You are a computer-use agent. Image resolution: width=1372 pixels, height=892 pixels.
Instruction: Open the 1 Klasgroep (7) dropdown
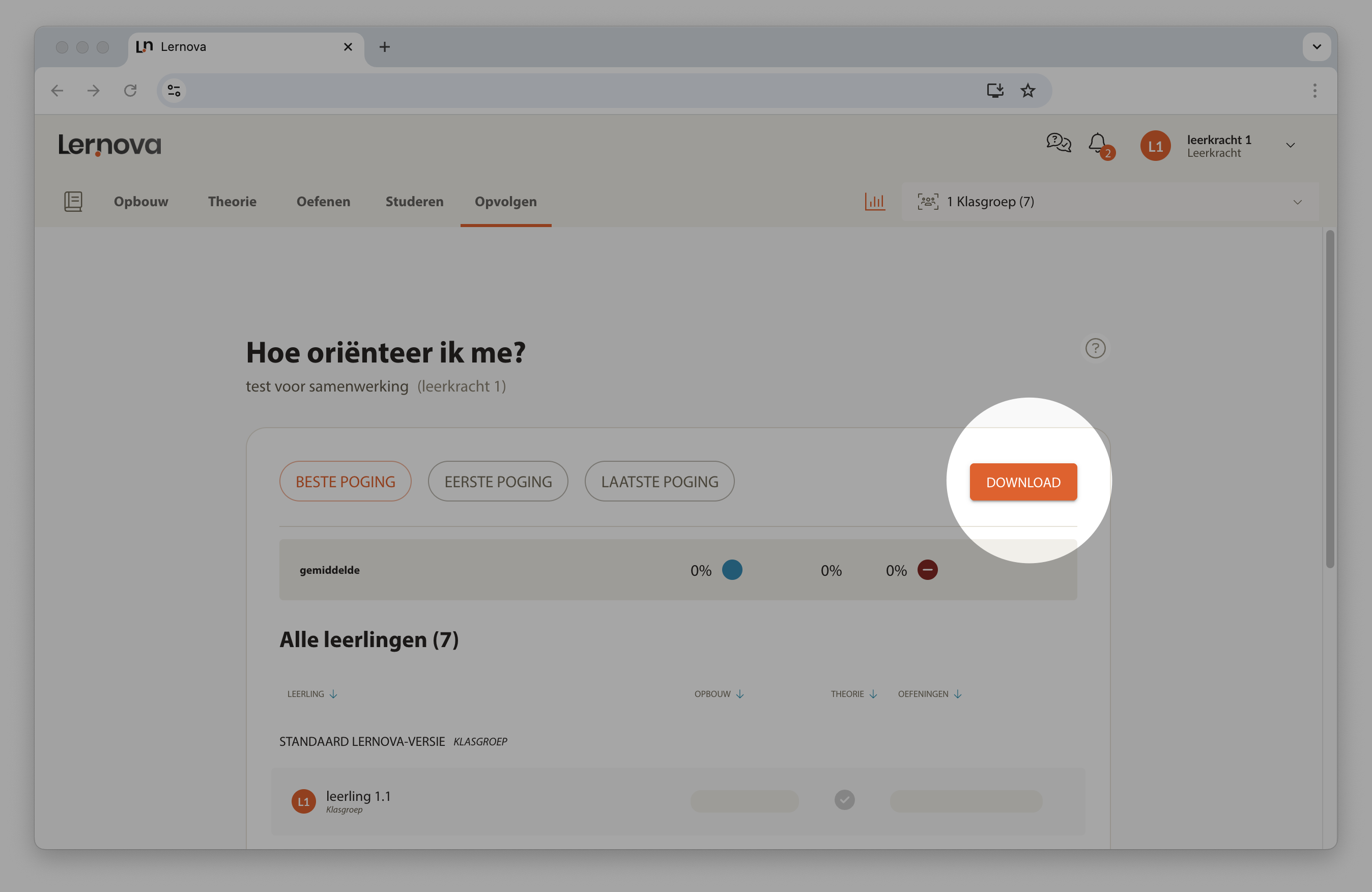tap(1110, 201)
